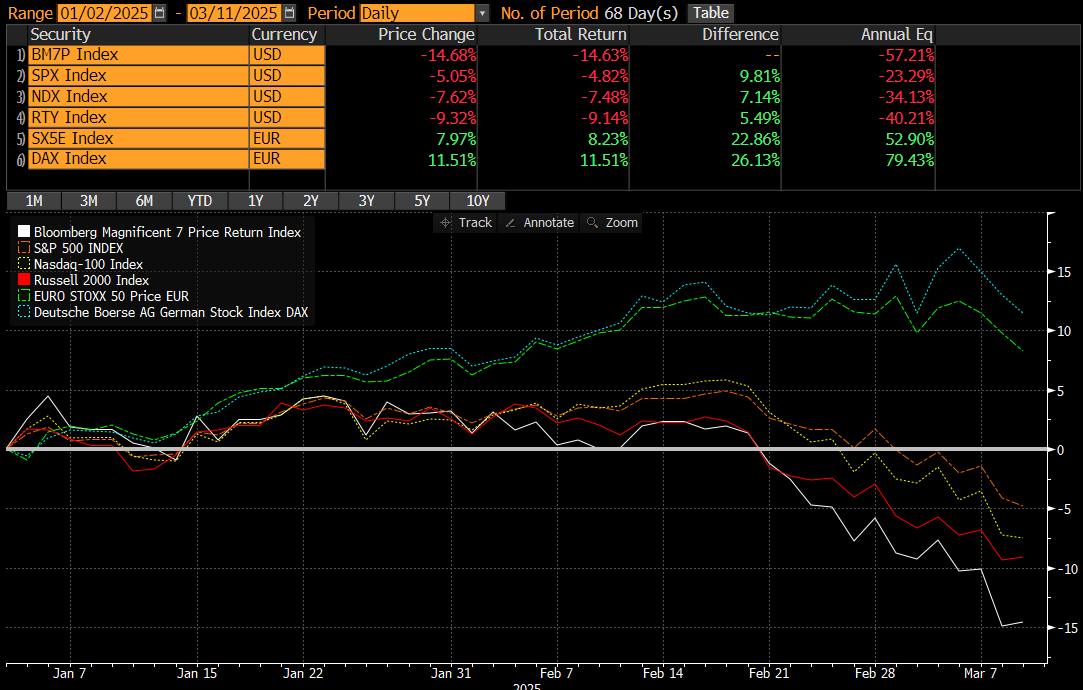Click the 7.97% price change value
The height and width of the screenshot is (690, 1083).
(456, 139)
